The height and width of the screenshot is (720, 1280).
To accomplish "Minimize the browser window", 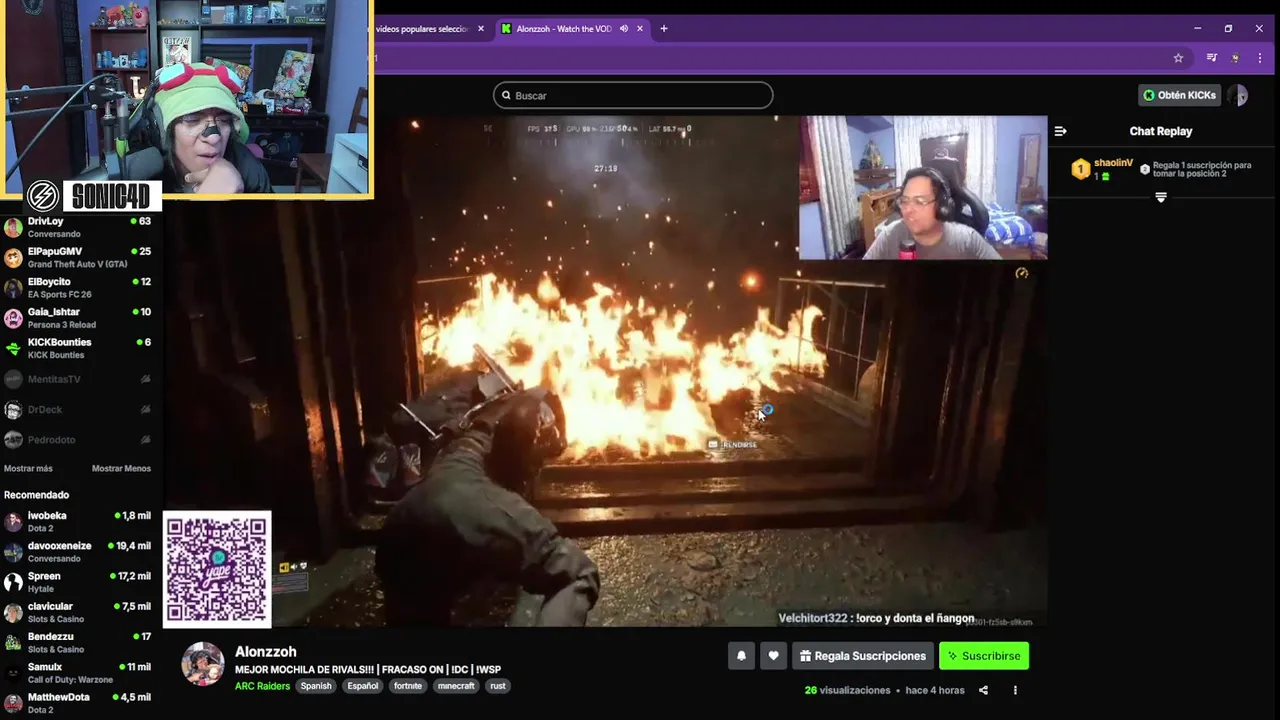I will click(x=1198, y=28).
